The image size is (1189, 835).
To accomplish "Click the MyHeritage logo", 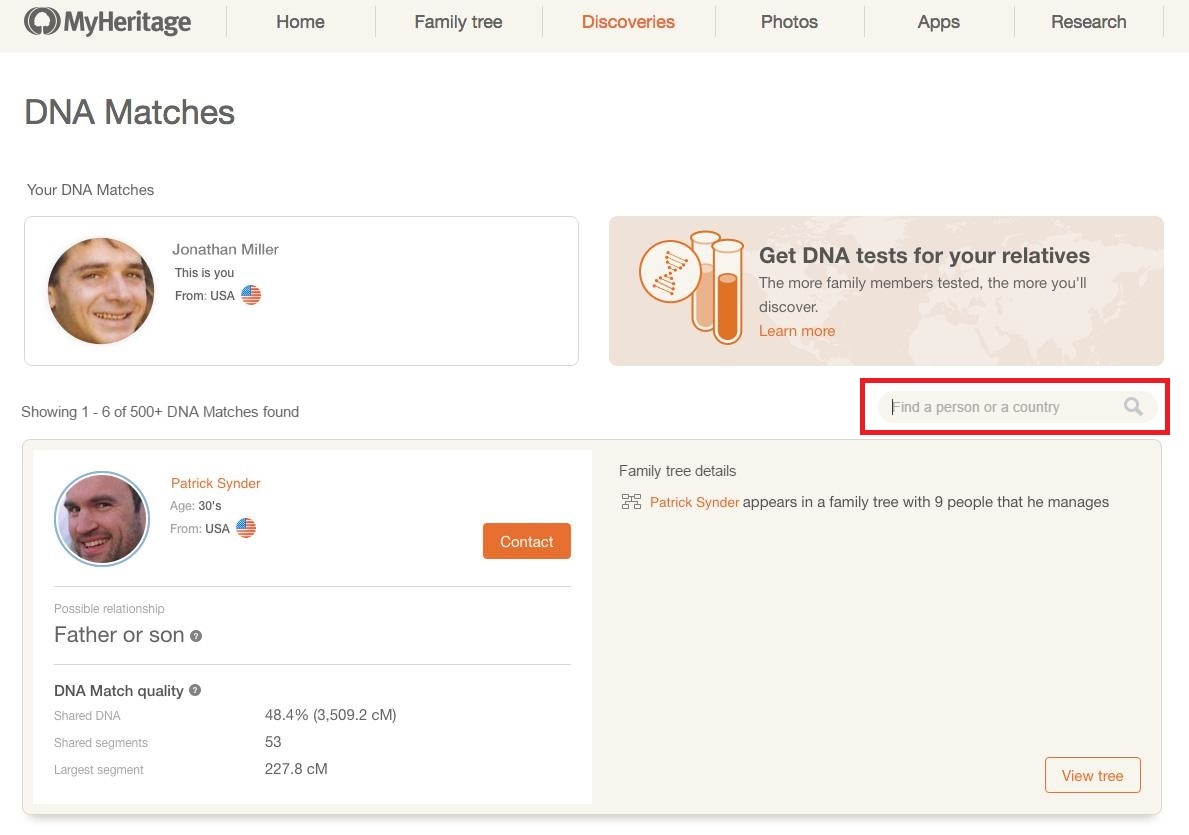I will coord(108,22).
